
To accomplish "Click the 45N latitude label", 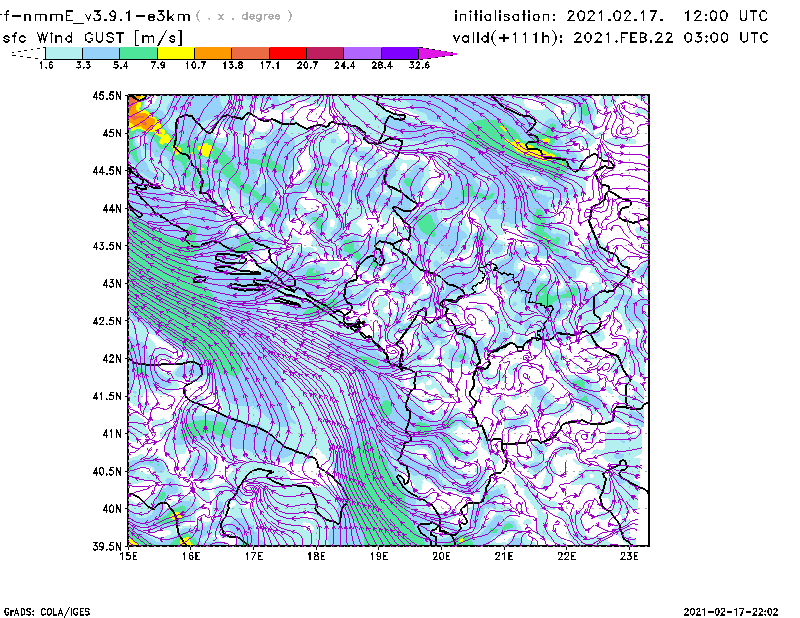I will [112, 133].
